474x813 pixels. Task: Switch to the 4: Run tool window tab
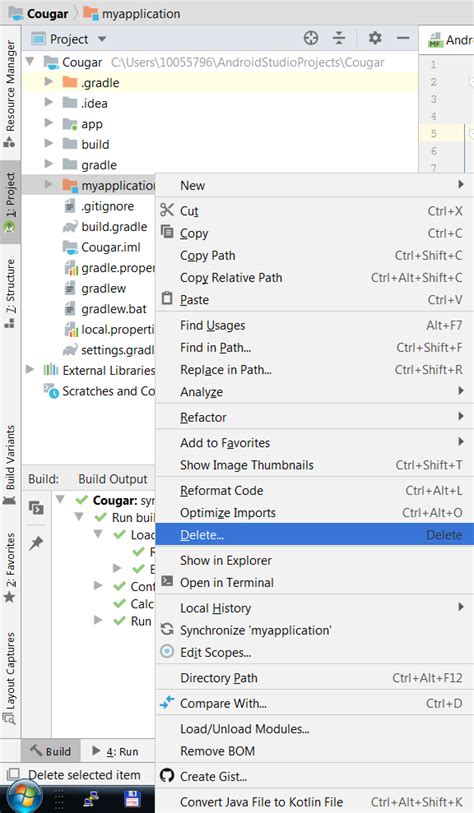115,751
